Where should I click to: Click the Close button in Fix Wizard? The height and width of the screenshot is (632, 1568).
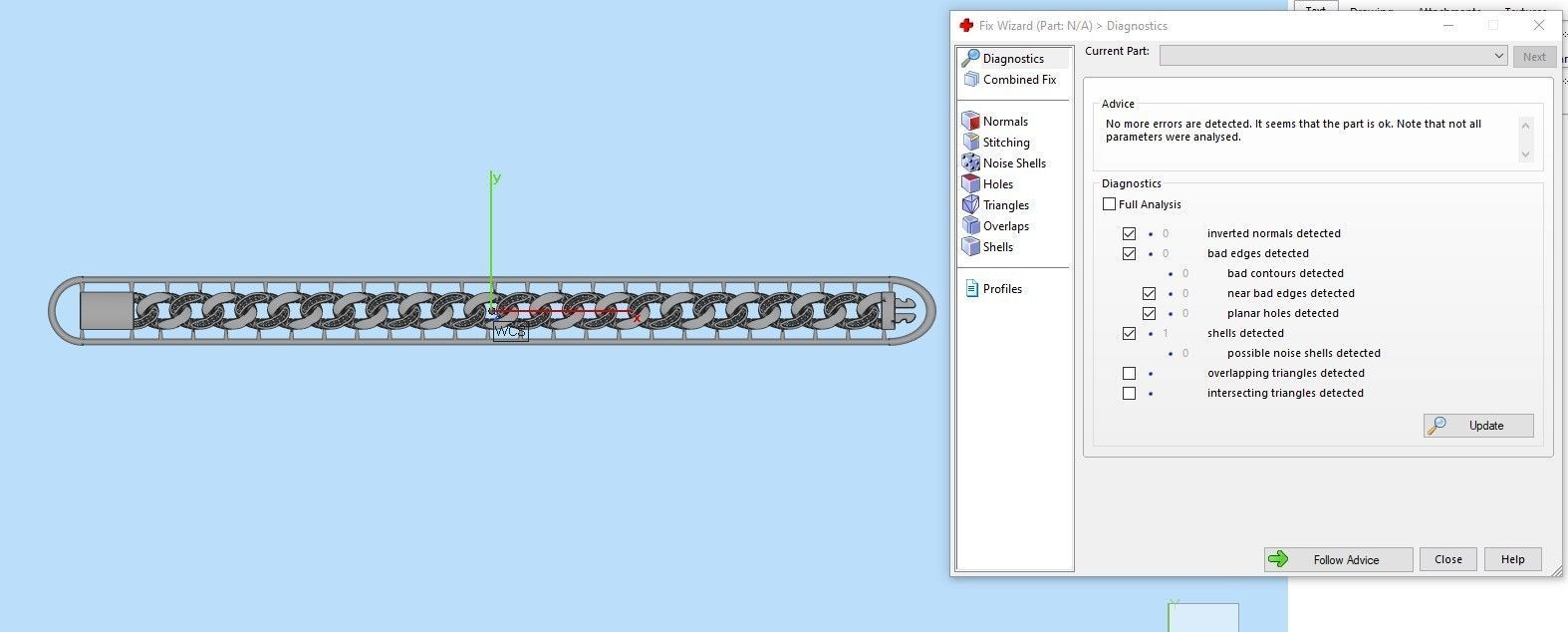pos(1448,560)
